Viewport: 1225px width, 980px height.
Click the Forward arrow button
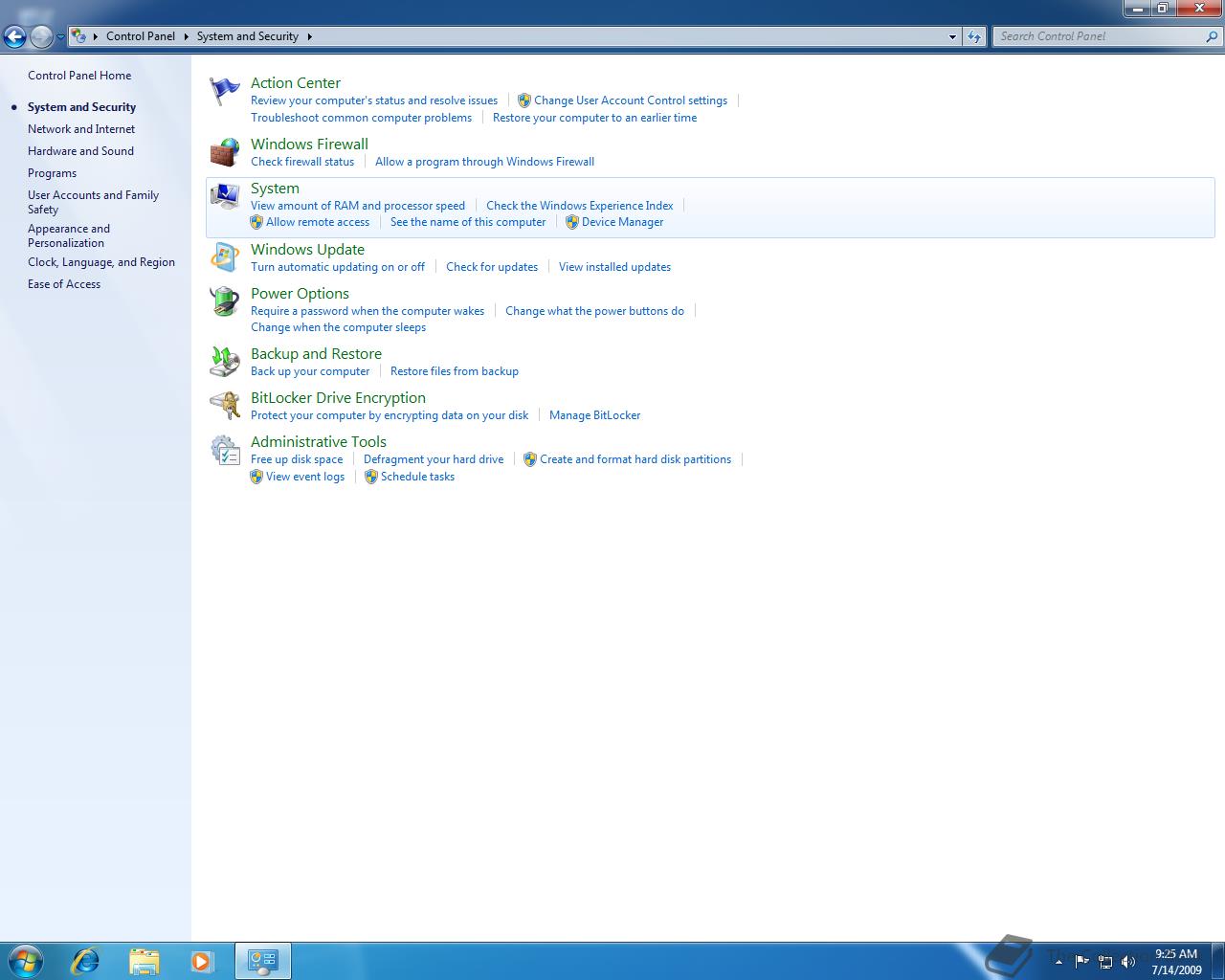pyautogui.click(x=41, y=36)
